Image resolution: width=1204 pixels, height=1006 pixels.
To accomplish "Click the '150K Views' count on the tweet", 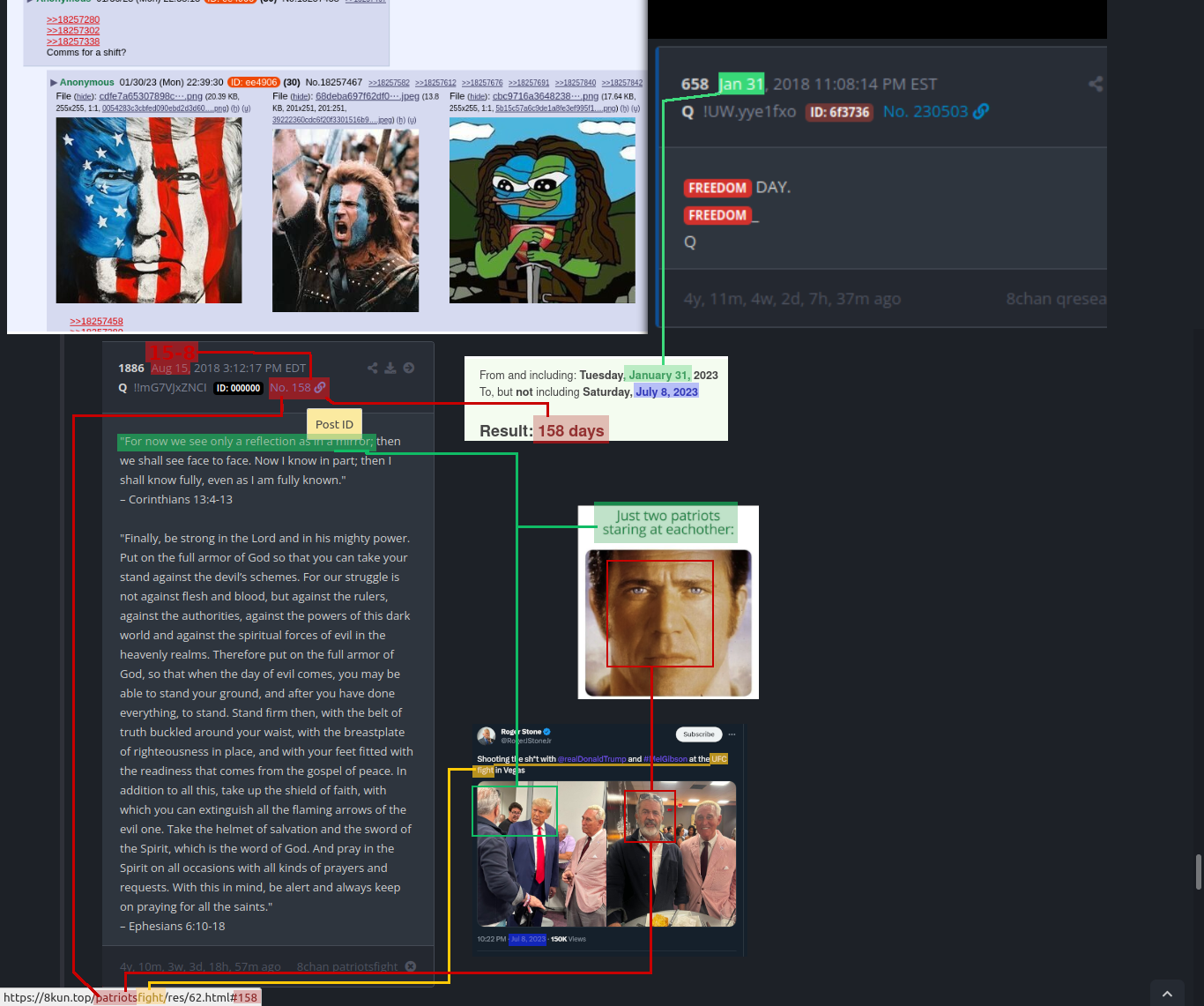I will coord(569,939).
